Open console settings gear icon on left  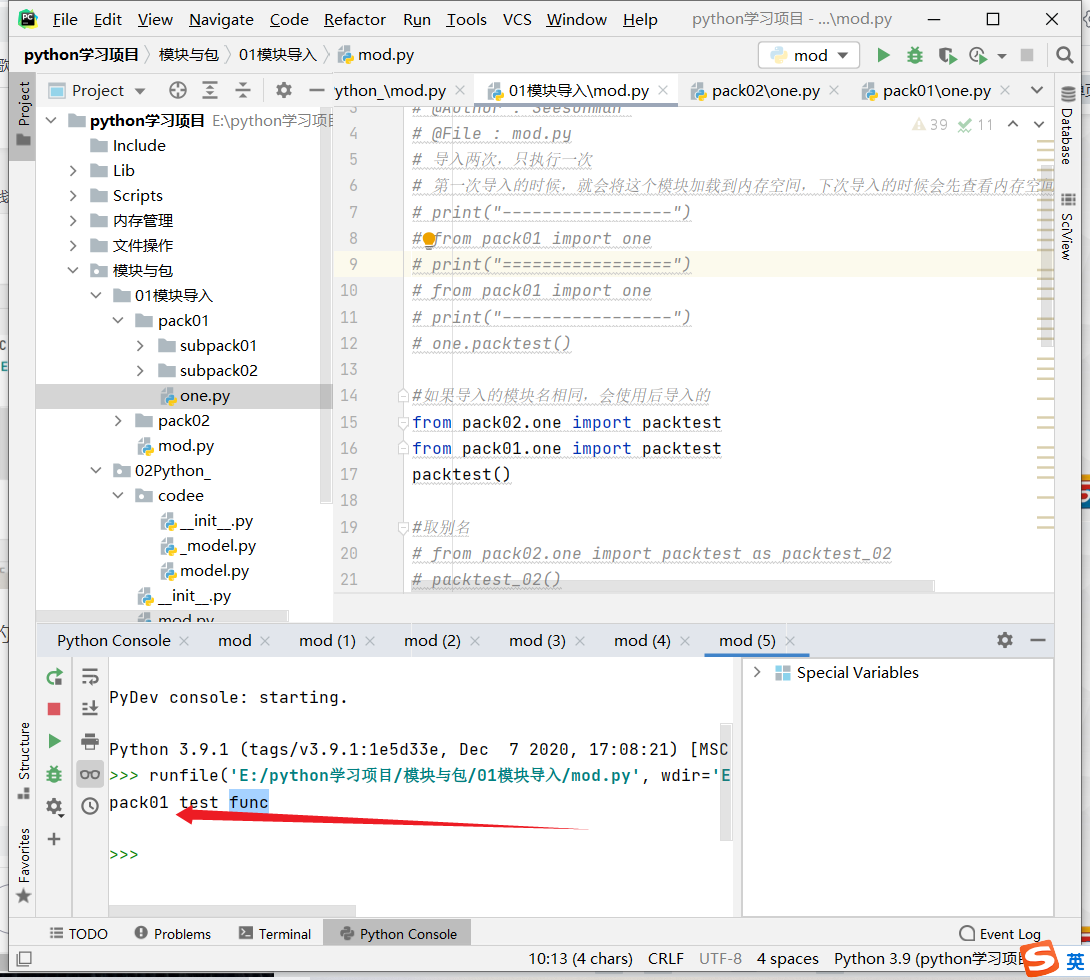[x=54, y=807]
